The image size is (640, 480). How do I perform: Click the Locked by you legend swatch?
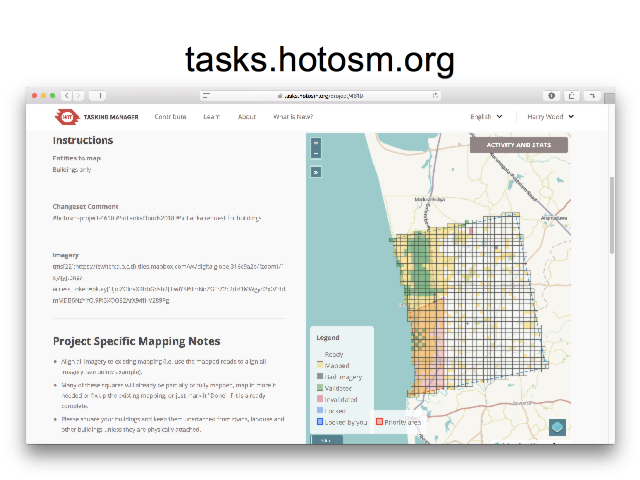[x=320, y=422]
